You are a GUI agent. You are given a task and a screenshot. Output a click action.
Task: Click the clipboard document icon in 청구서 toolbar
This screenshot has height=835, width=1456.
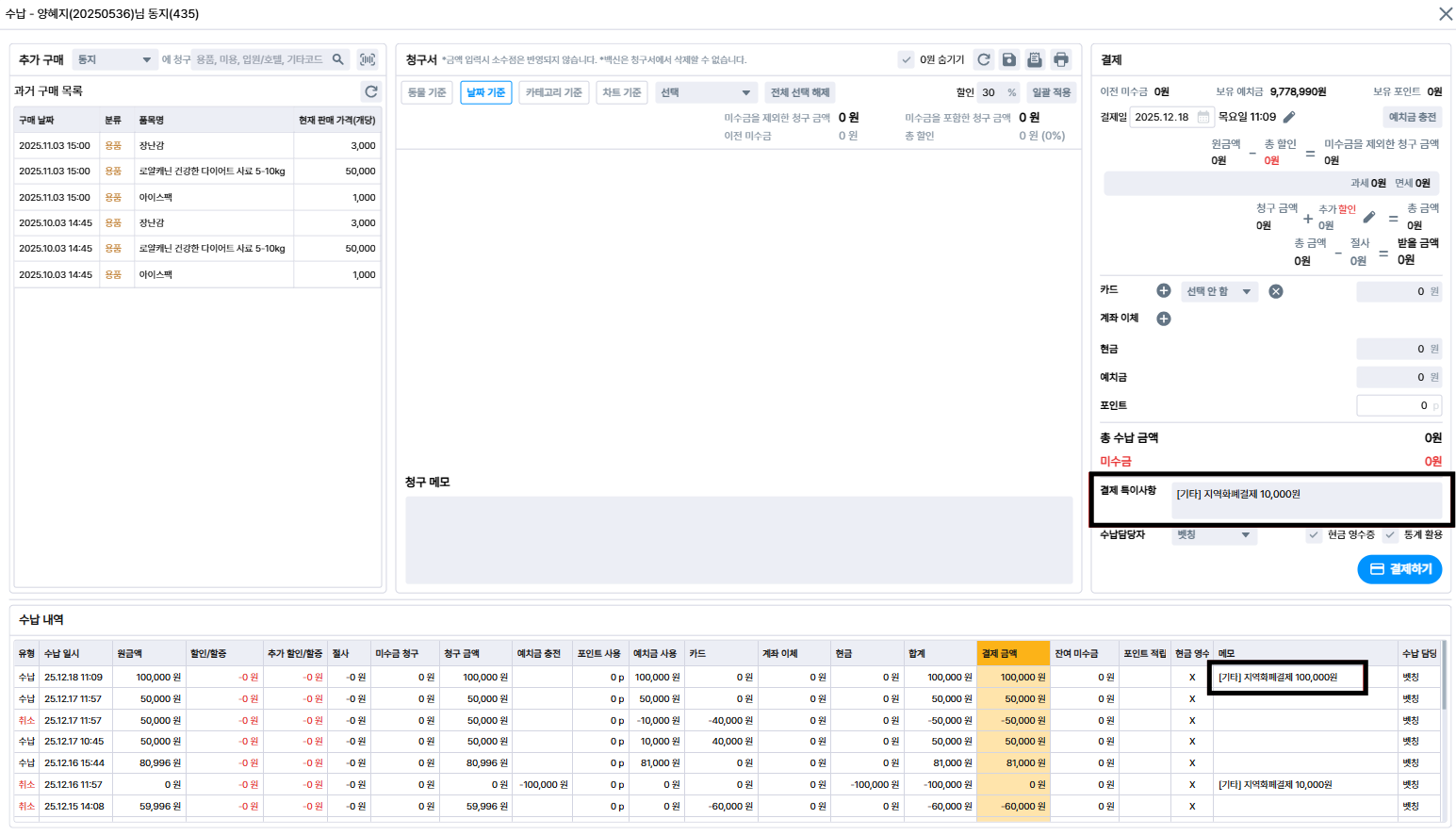coord(1035,59)
